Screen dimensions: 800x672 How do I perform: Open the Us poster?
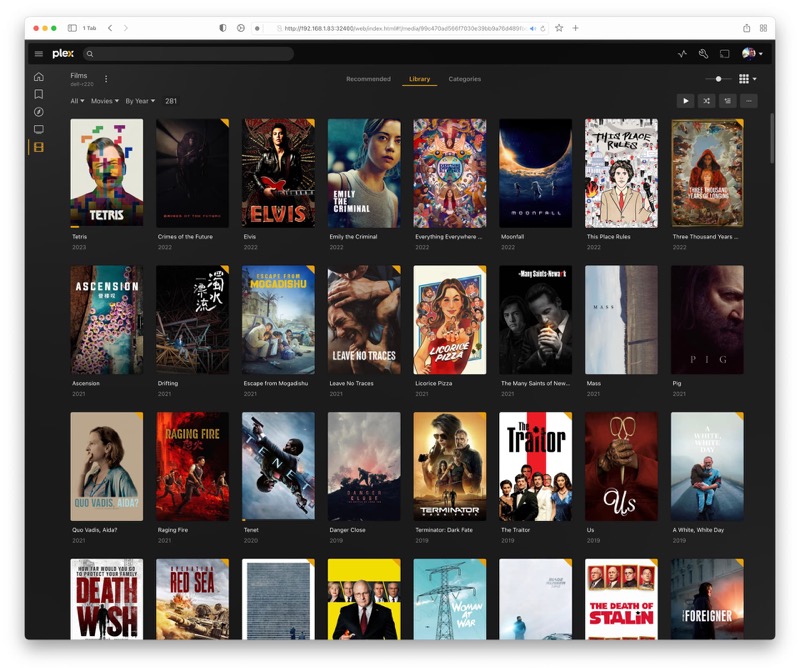pyautogui.click(x=621, y=466)
